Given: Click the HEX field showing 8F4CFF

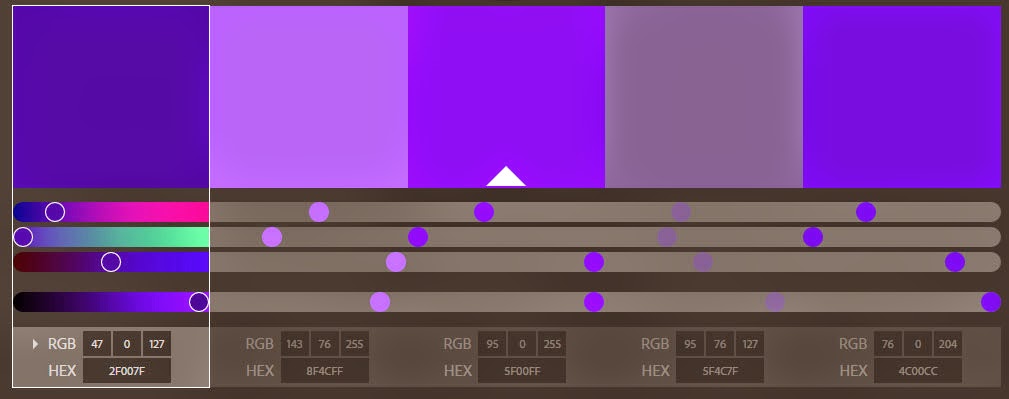Looking at the screenshot, I should 325,371.
